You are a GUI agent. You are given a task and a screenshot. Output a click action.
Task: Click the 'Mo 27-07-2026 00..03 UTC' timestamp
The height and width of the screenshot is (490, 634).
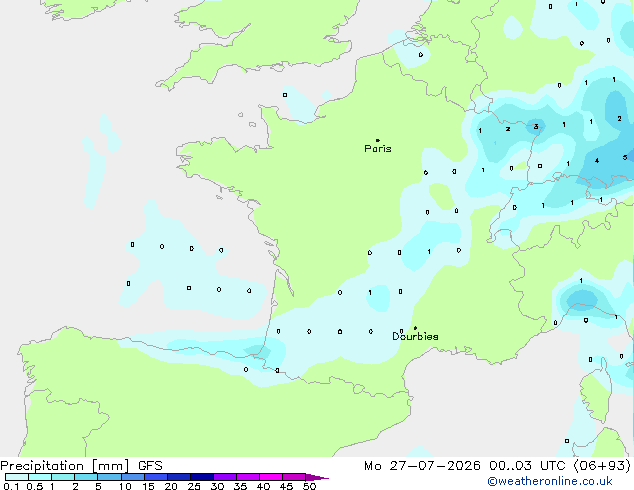(x=465, y=466)
